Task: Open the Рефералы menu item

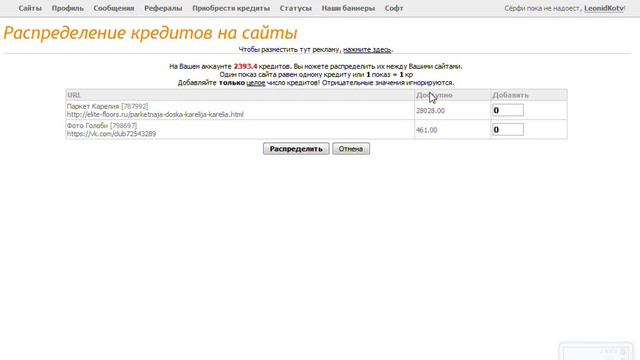Action: (x=163, y=8)
